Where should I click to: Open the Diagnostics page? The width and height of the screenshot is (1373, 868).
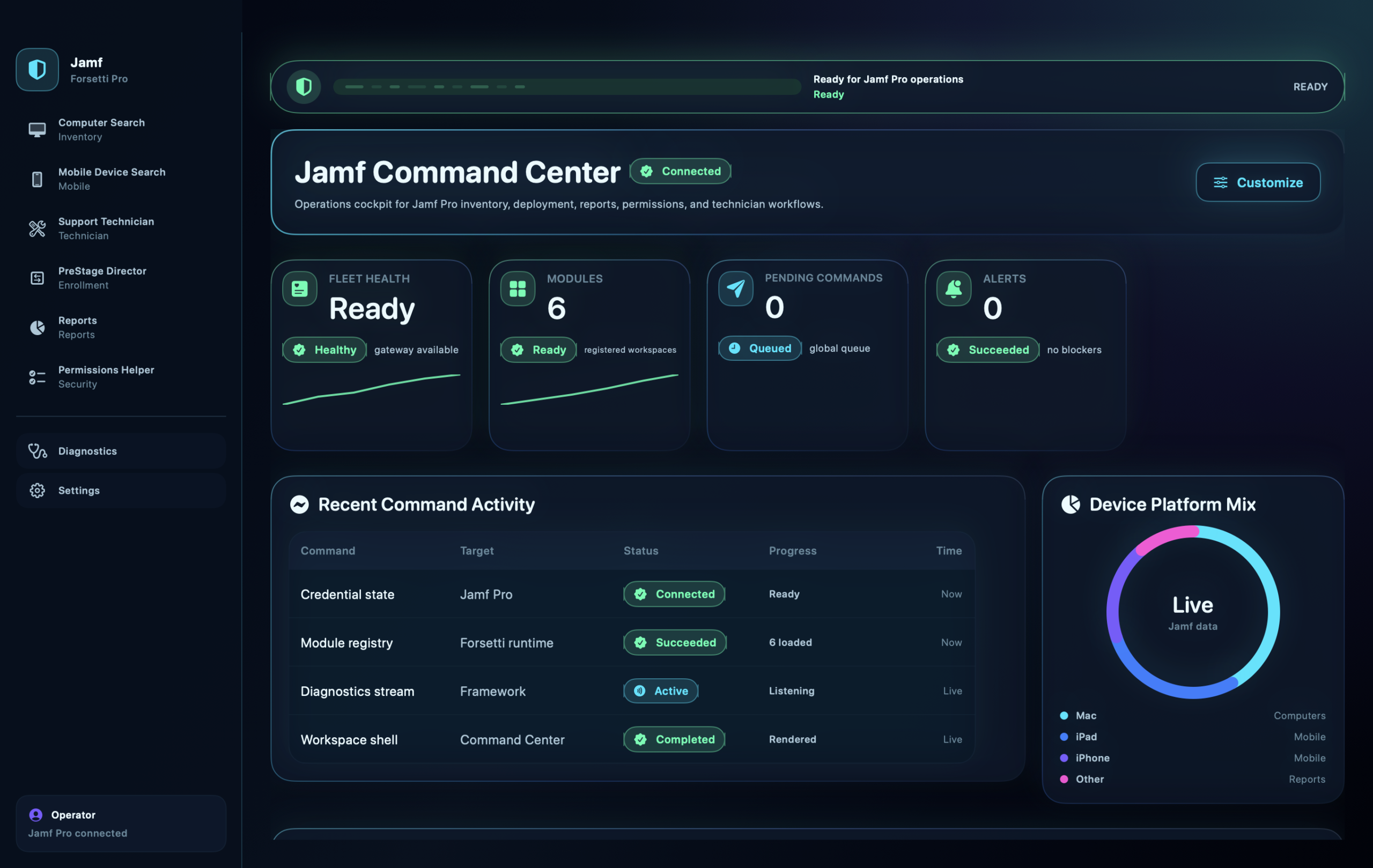click(121, 451)
